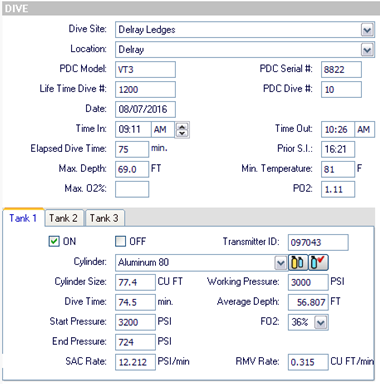Click the Cylinder Size field 77.4
Viewport: 380px width, 384px height.
[x=135, y=282]
